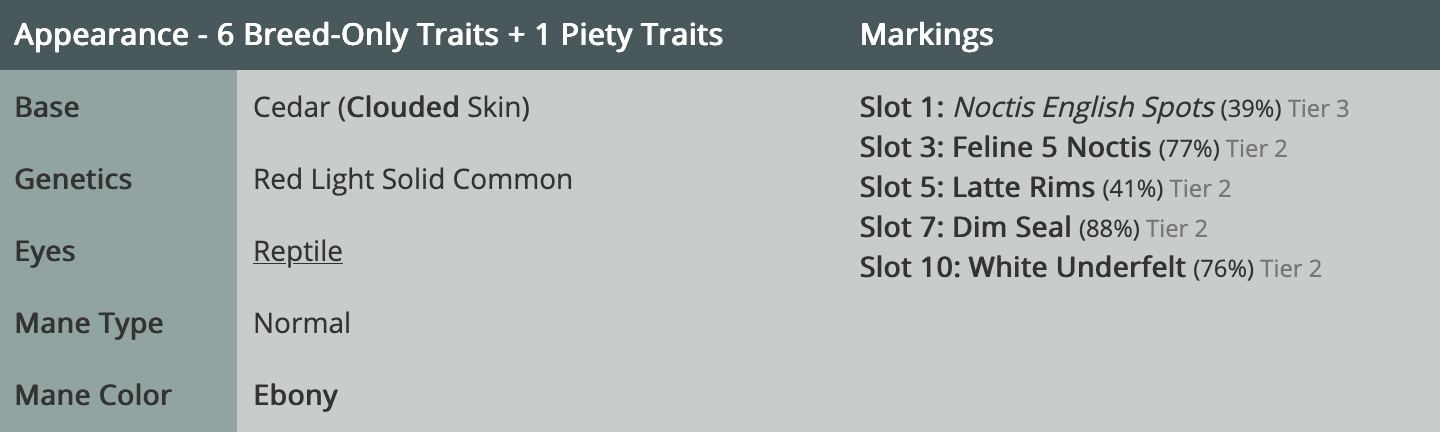Click the Tier 2 label beside White Underfelt
Viewport: 1440px width, 432px height.
(1291, 269)
